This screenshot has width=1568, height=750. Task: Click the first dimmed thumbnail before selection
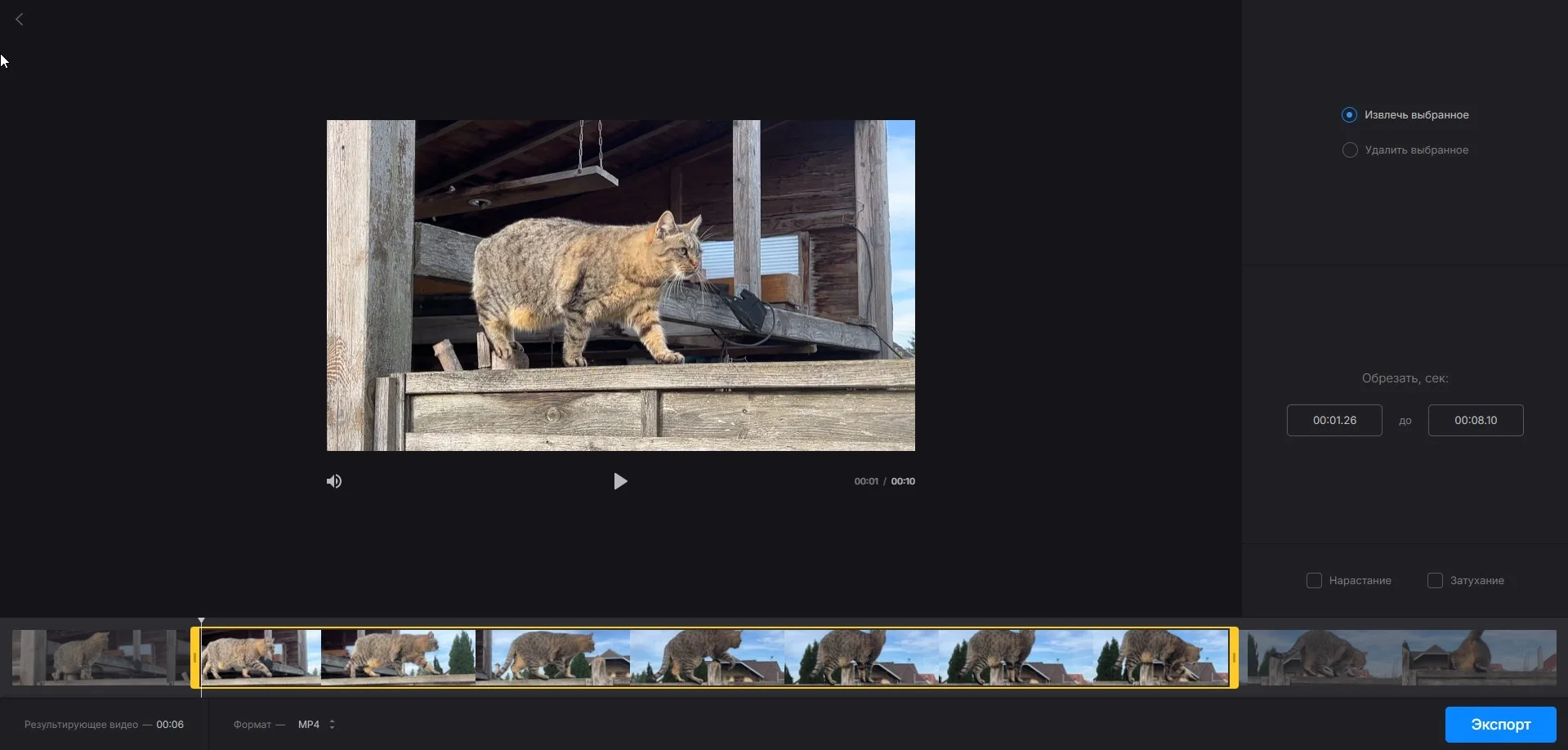tap(98, 658)
